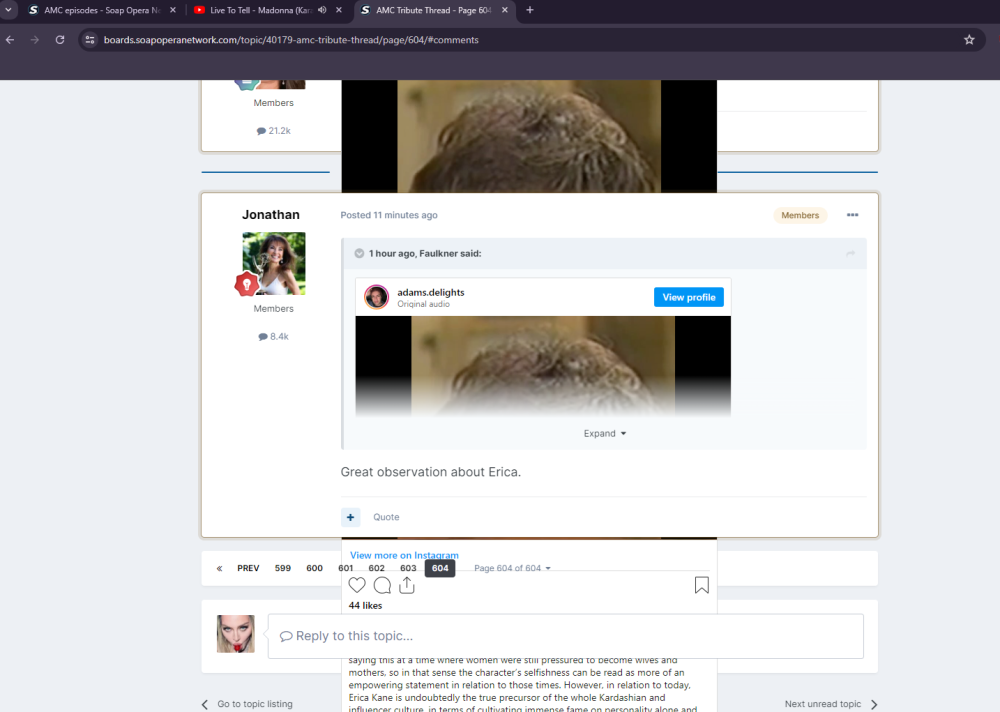Open the tab search dropdown arrow
The width and height of the screenshot is (1000, 712).
9,10
